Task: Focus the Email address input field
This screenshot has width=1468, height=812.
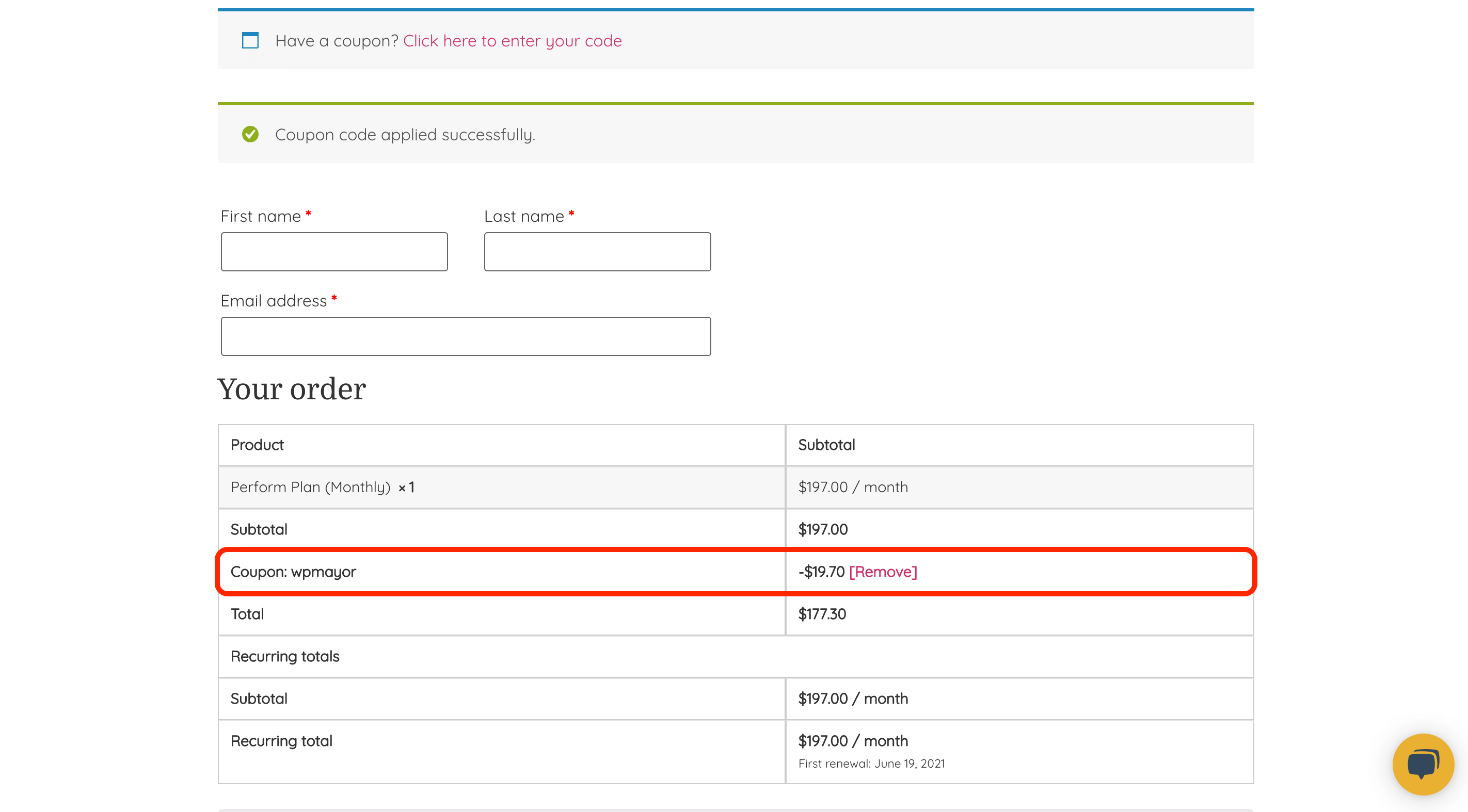Action: 465,336
